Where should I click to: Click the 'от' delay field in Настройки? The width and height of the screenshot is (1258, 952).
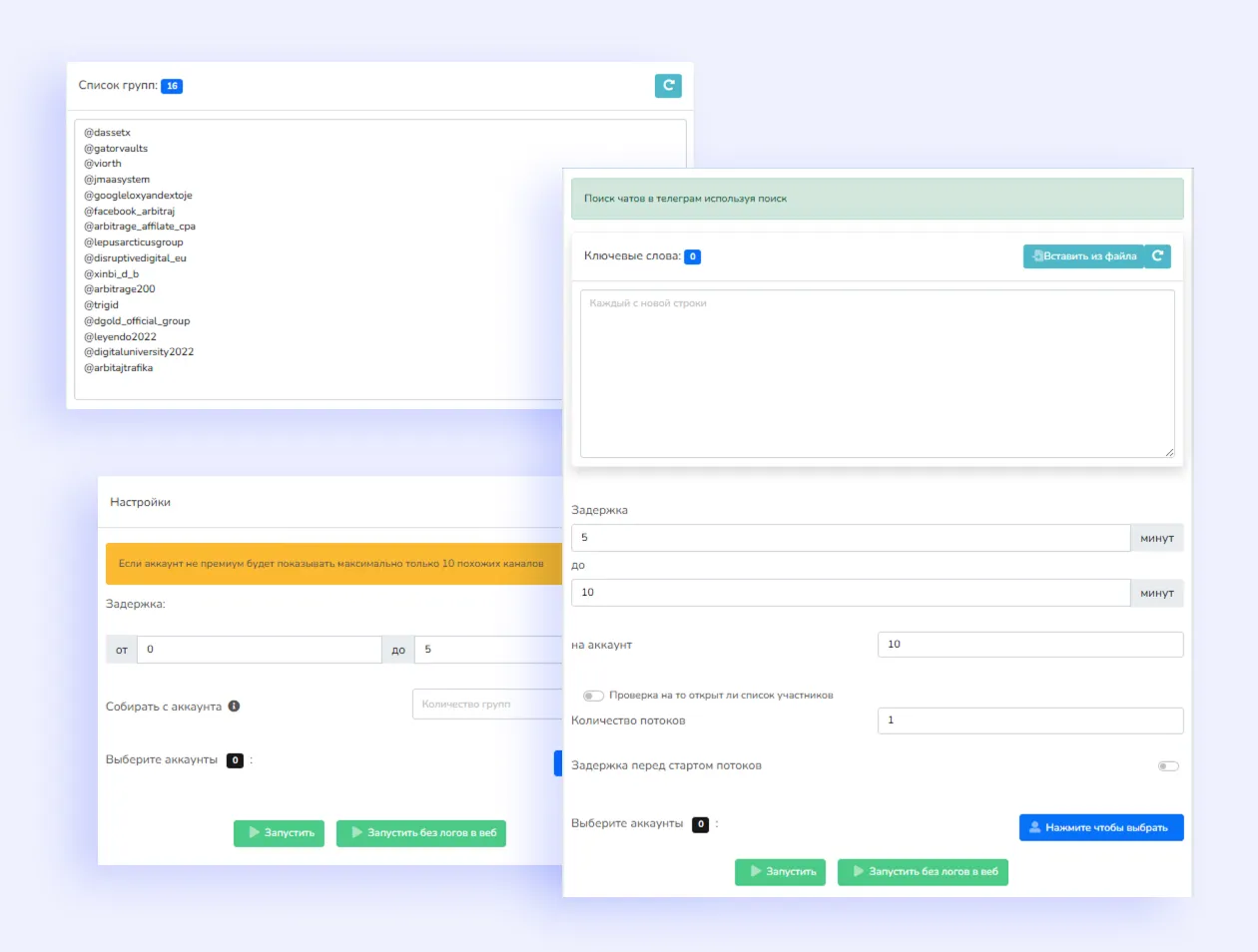259,650
